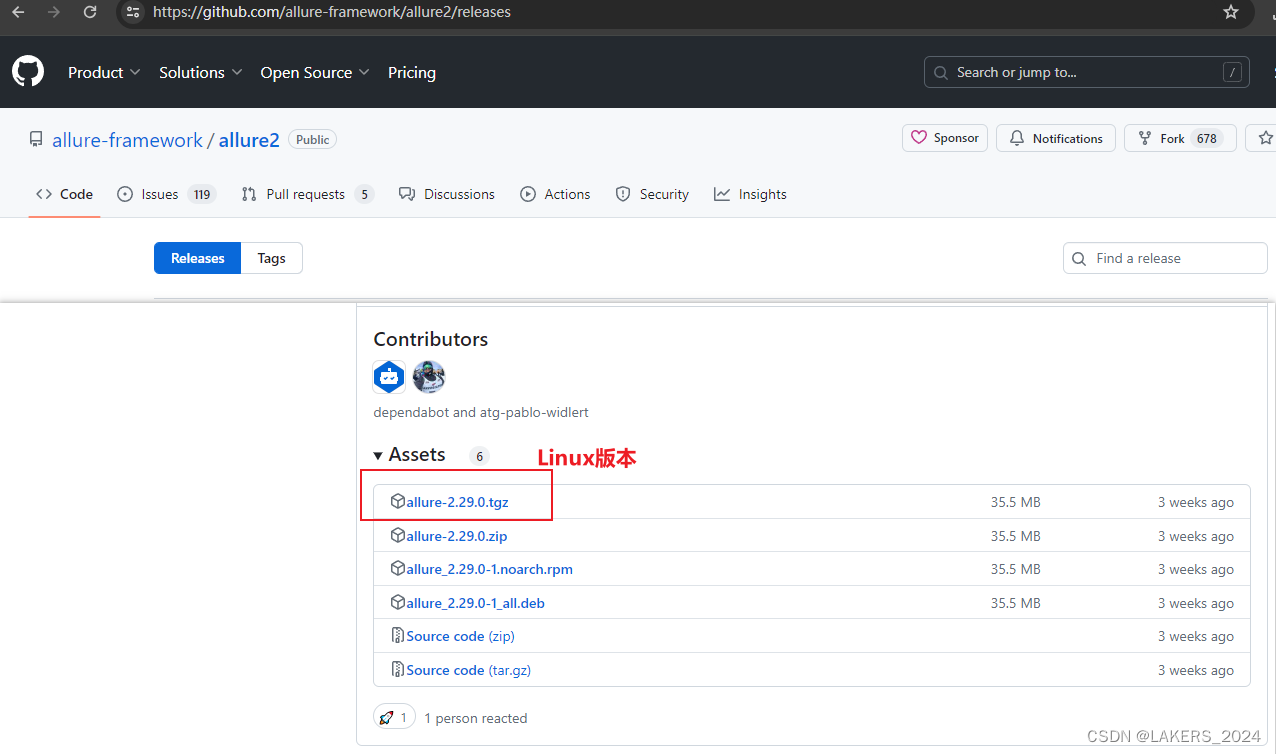The width and height of the screenshot is (1276, 754).
Task: Switch to the Code tab
Action: pyautogui.click(x=64, y=194)
